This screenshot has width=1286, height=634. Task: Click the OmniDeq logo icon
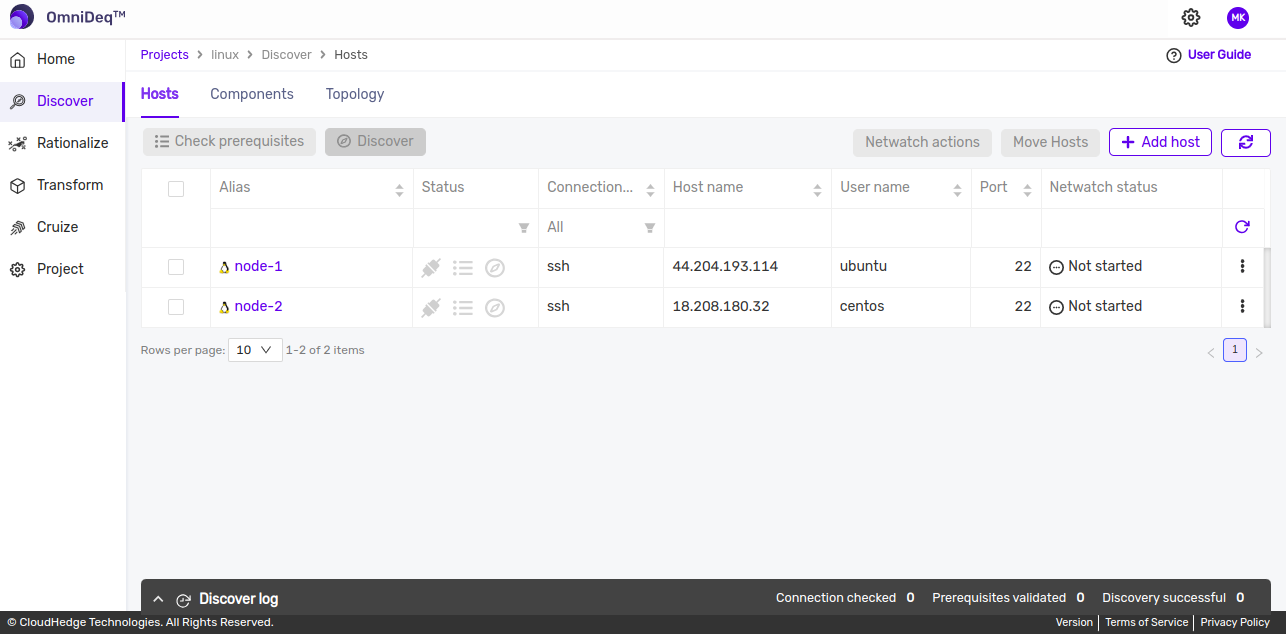[22, 17]
